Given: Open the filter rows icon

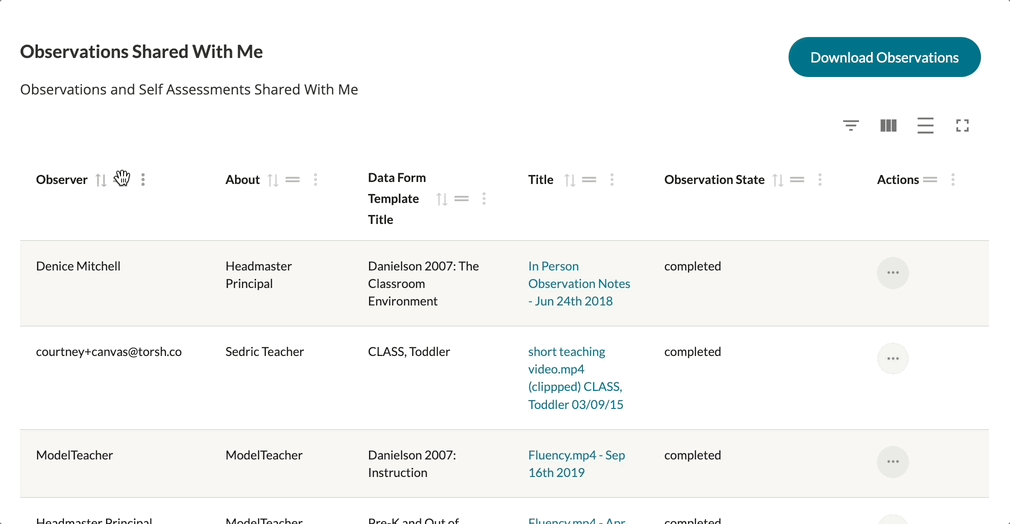Looking at the screenshot, I should (x=850, y=125).
